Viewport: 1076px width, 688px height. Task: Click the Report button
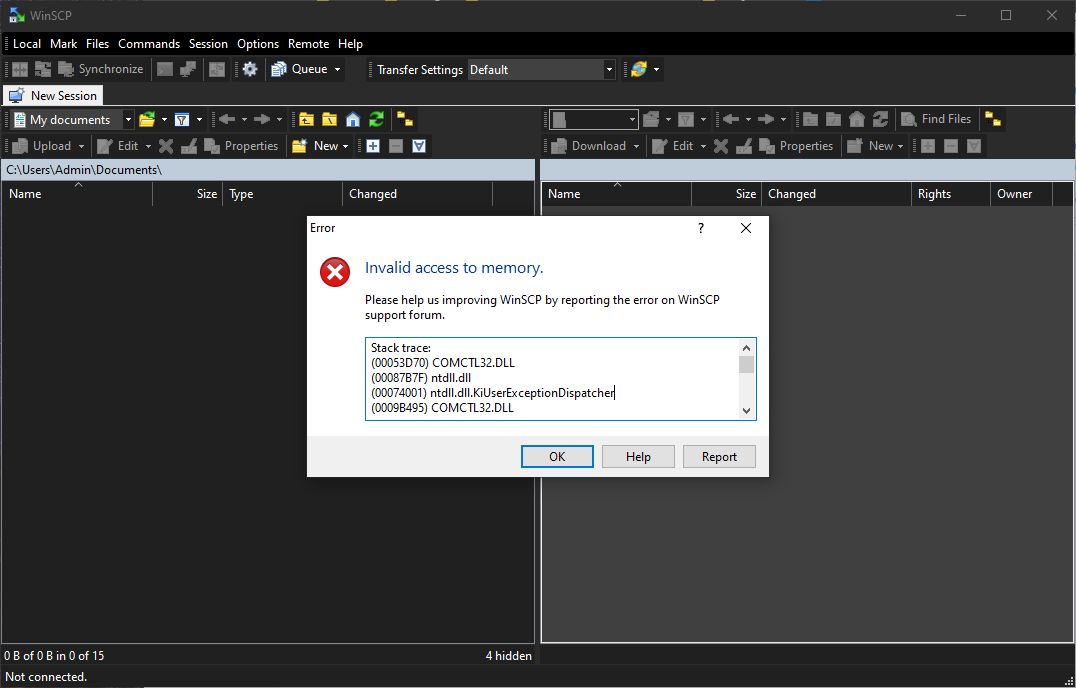pos(719,457)
